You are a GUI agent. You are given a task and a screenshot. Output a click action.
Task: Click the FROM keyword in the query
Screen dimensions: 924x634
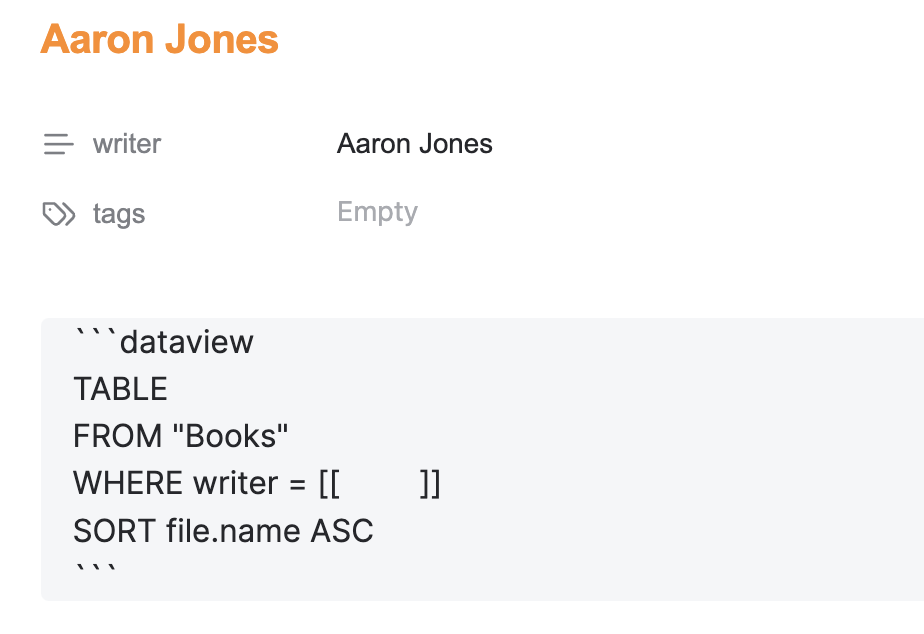(x=117, y=436)
